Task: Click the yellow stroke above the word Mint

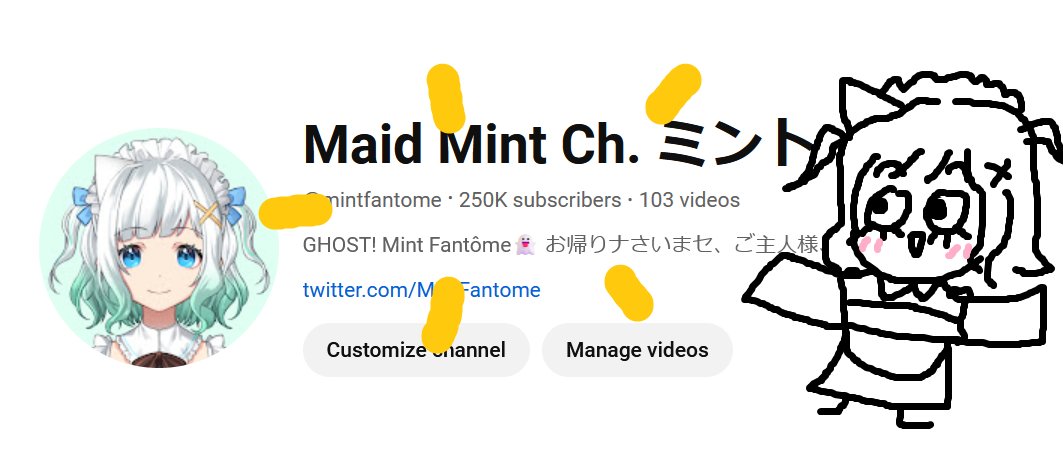Action: (446, 98)
